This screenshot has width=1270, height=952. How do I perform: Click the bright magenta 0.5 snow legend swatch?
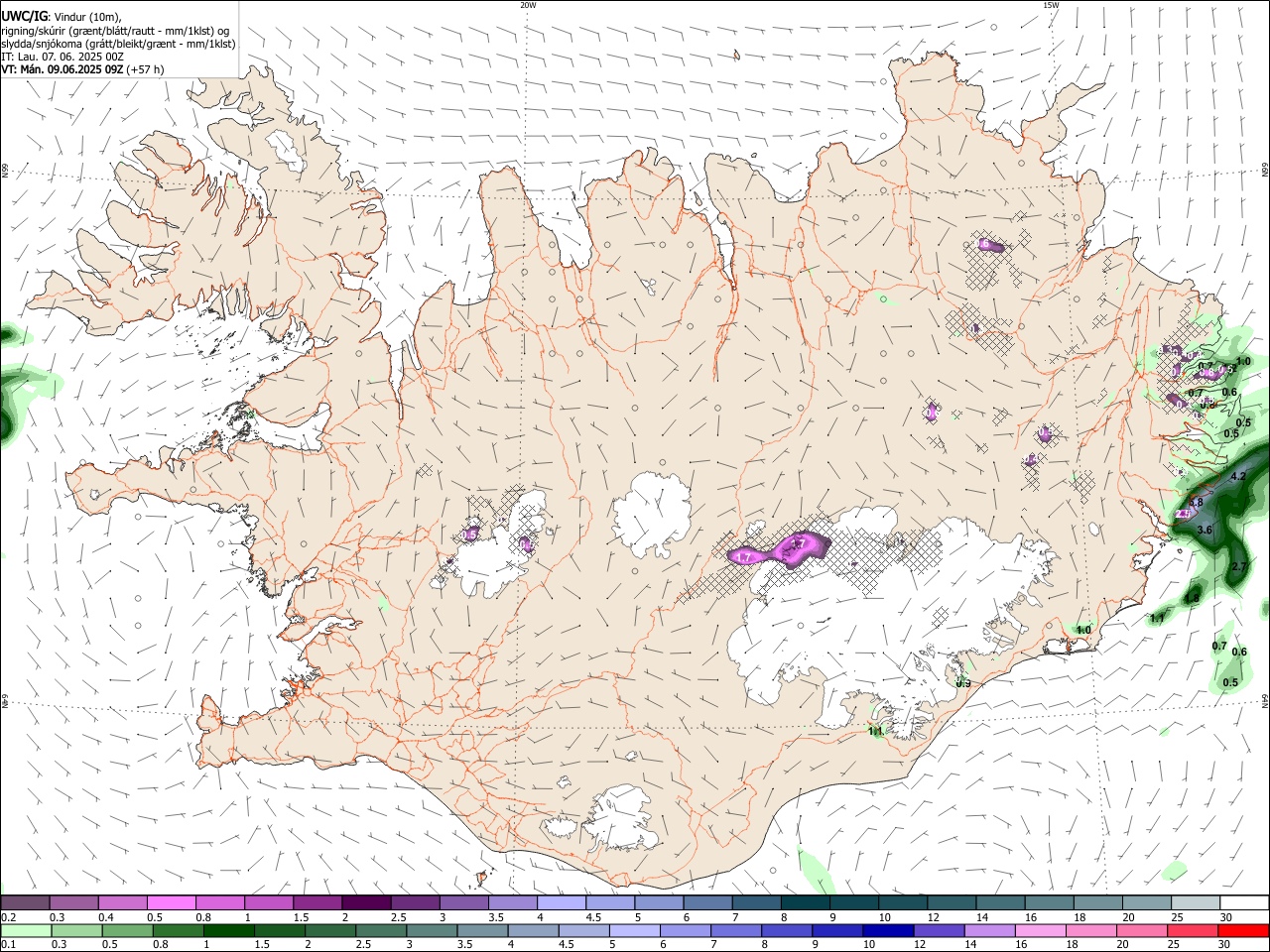172,902
